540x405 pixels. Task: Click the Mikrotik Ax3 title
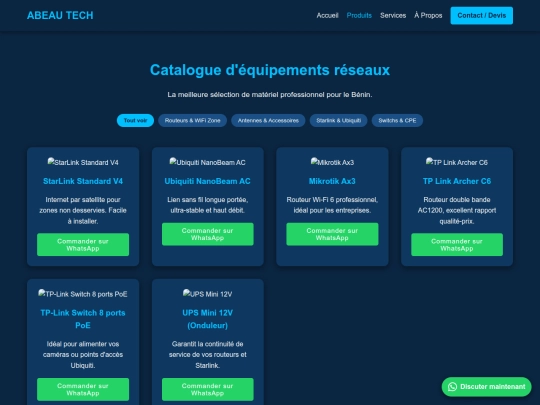[332, 181]
